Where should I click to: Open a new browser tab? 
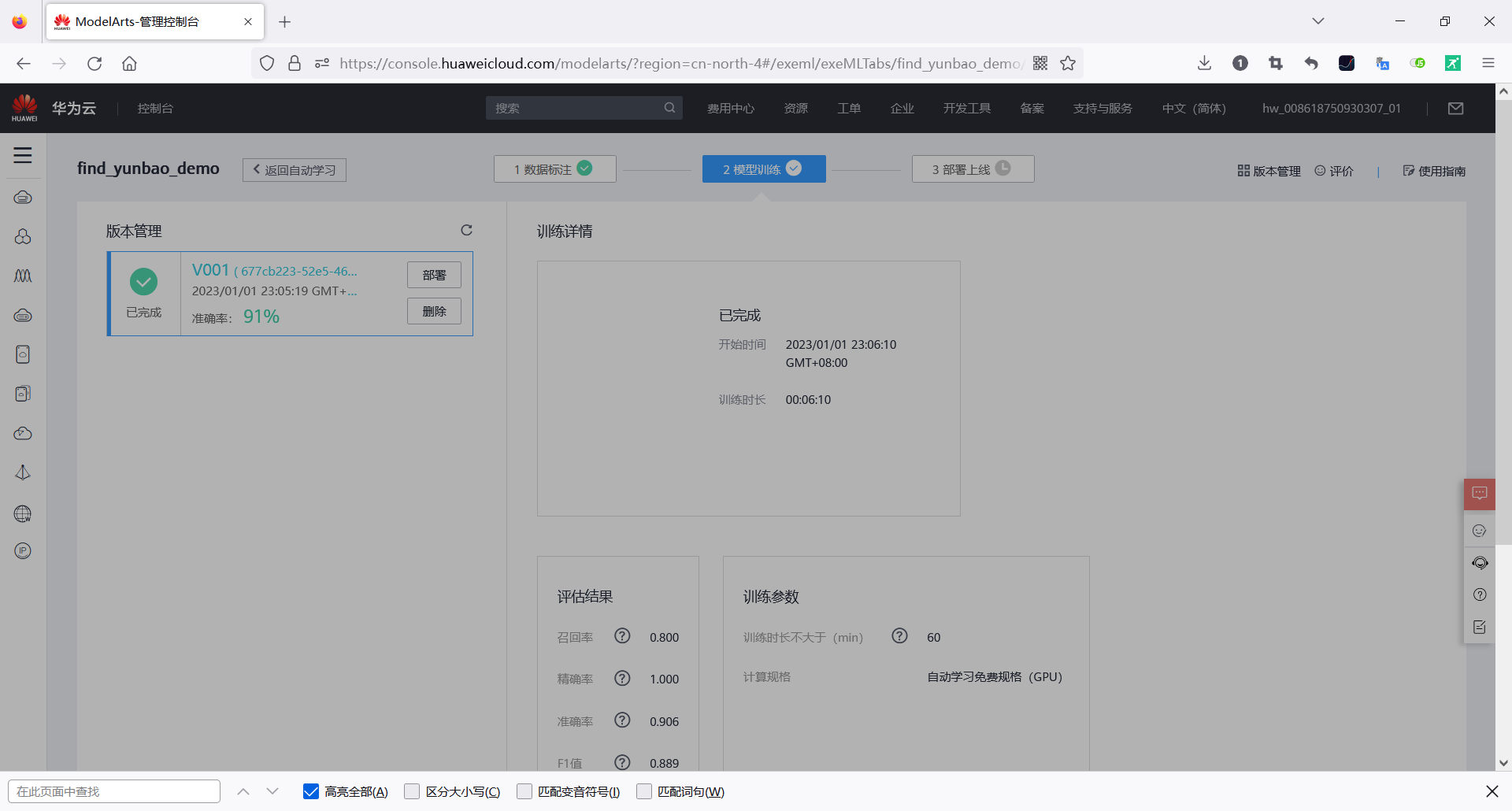(285, 21)
